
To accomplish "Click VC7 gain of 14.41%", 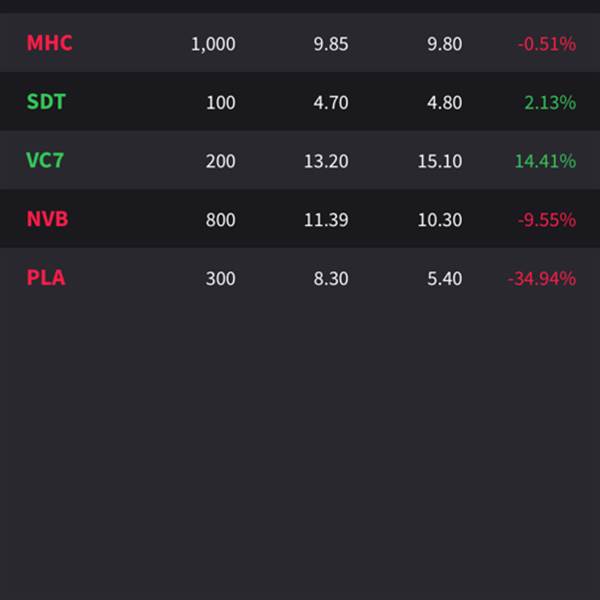I will 546,161.
